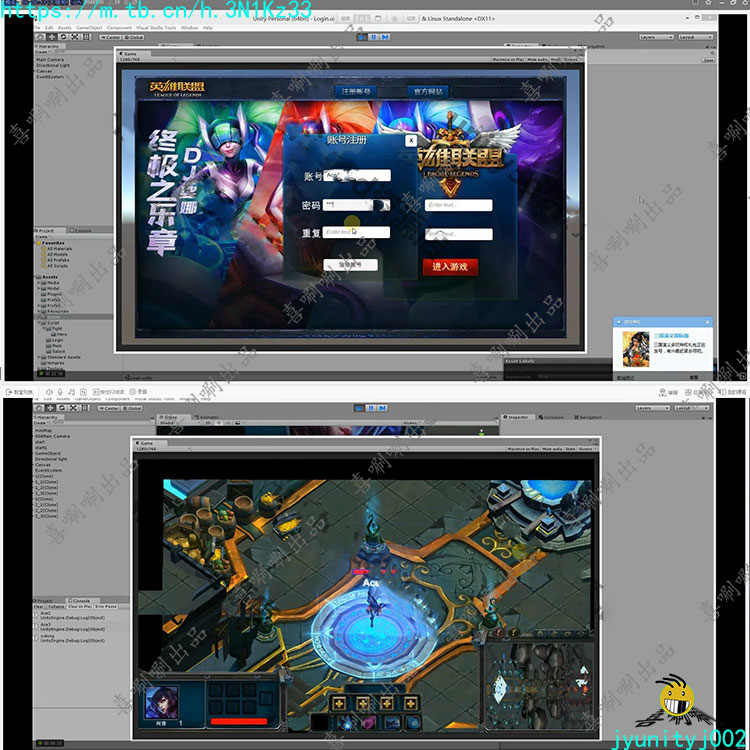The image size is (750, 750).
Task: Toggle Center pivot button in upper toolbar
Action: (x=110, y=37)
